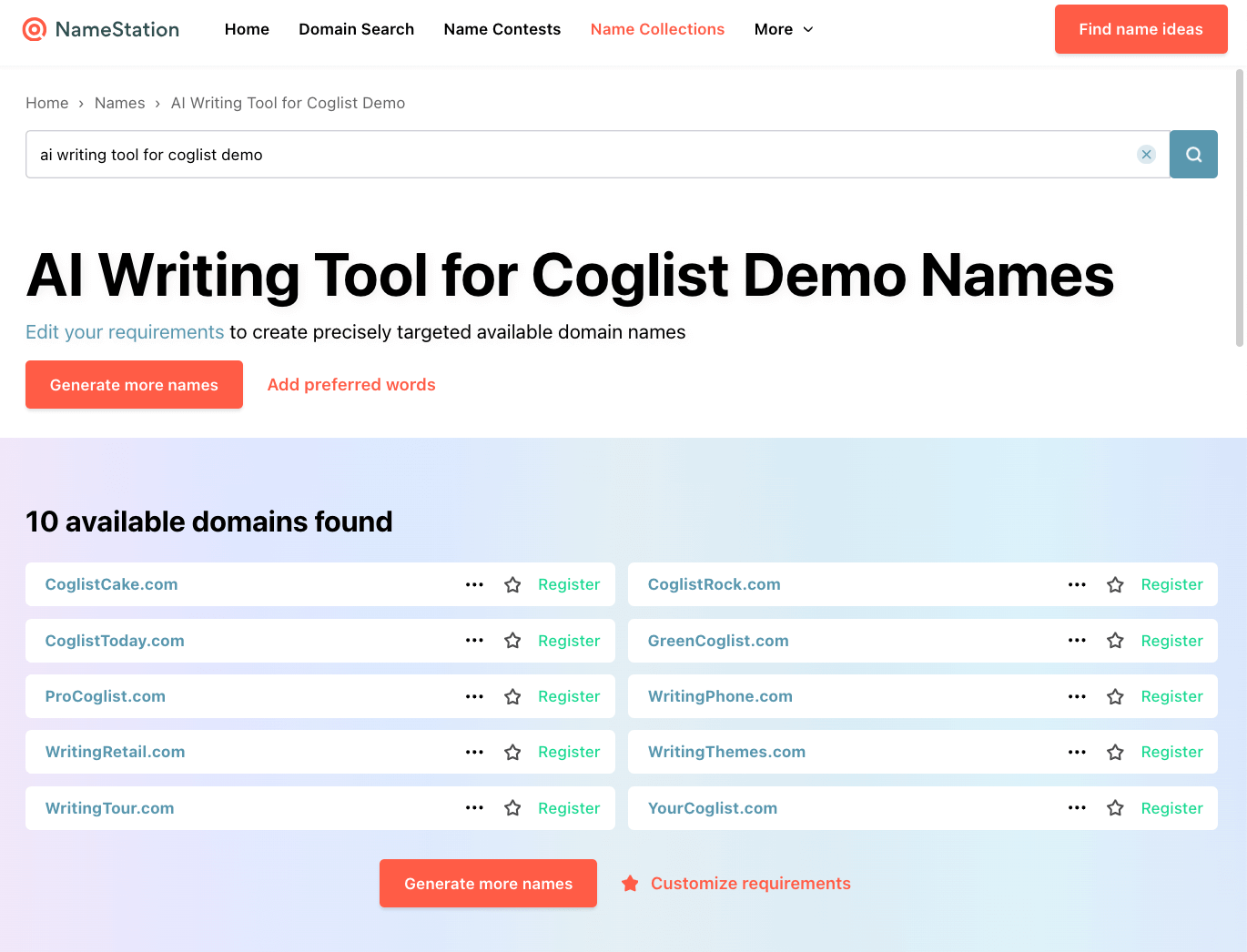
Task: Star ProCoglist.com as favorite
Action: click(512, 696)
